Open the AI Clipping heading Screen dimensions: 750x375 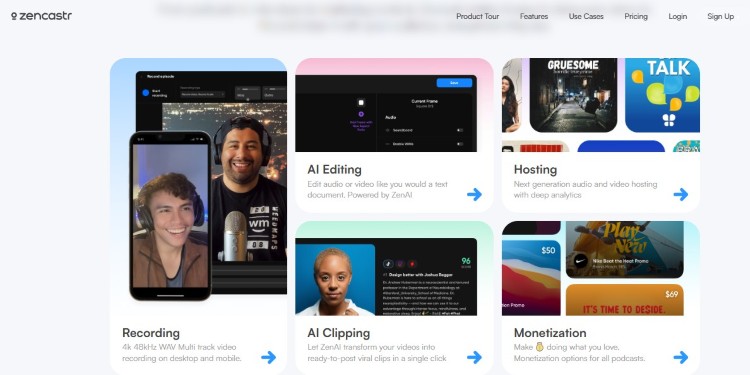point(339,333)
